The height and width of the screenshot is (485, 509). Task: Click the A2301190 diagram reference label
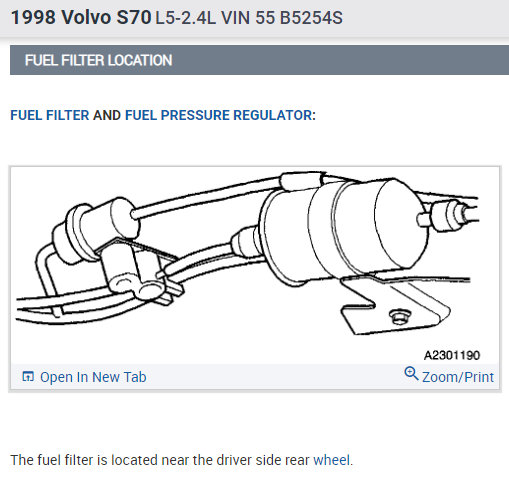pyautogui.click(x=452, y=355)
